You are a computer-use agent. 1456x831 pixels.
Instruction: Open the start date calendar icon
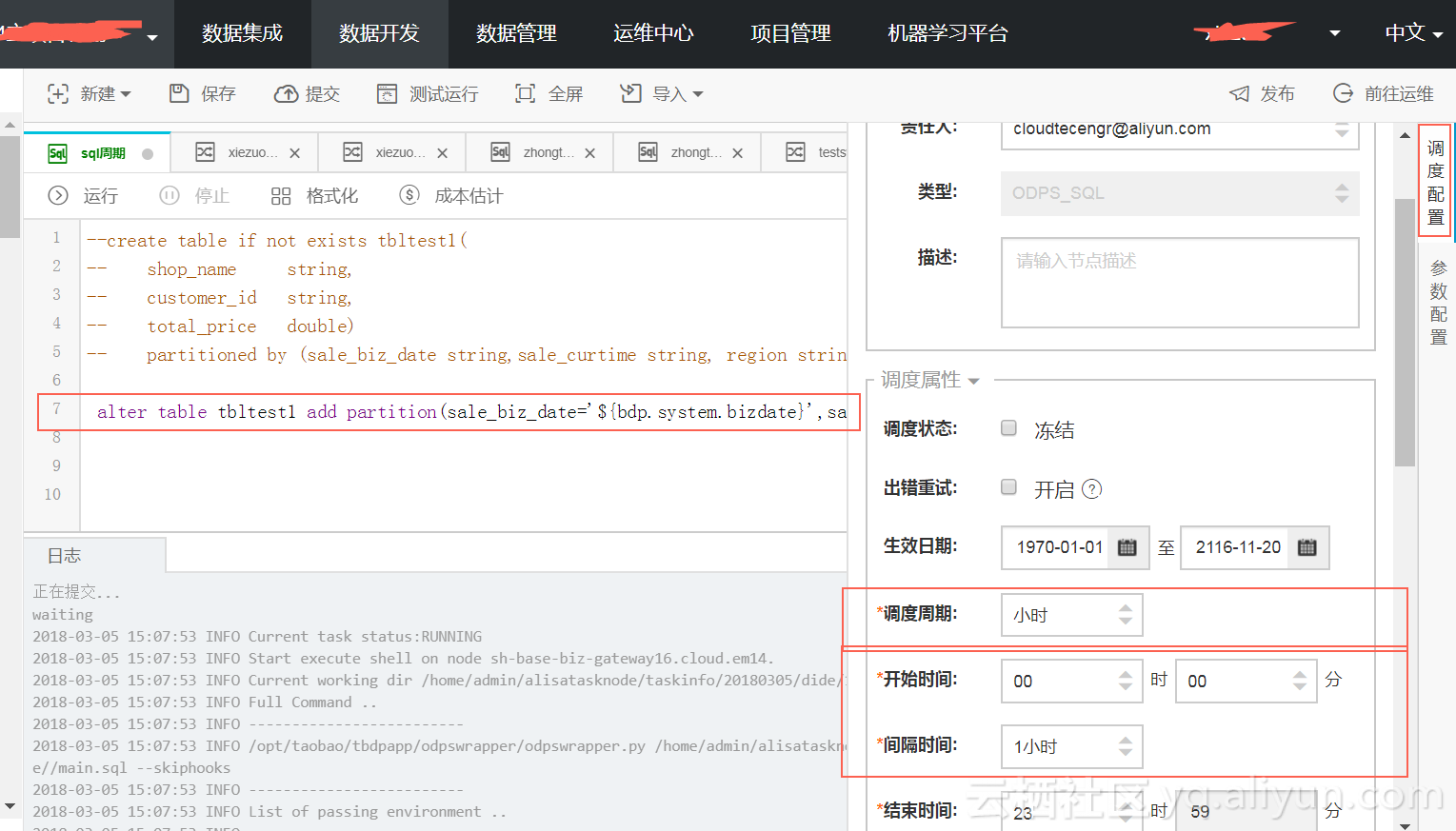pos(1127,547)
